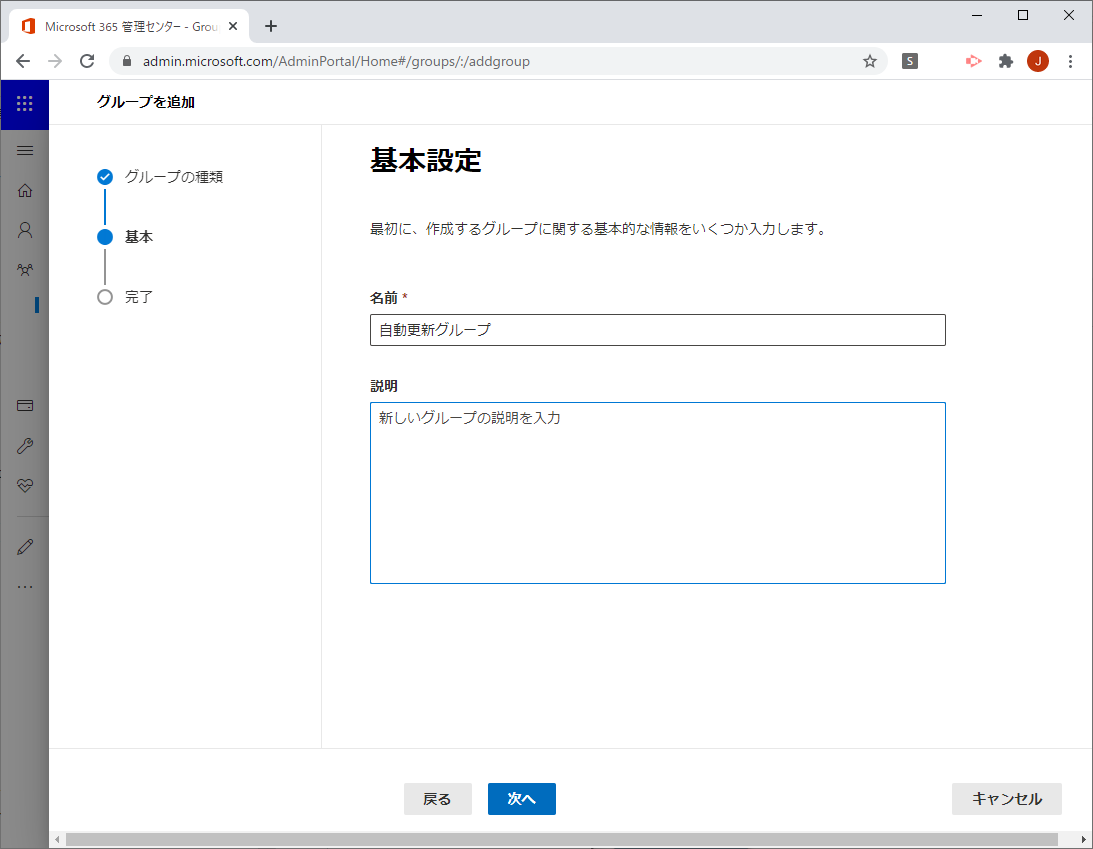1093x849 pixels.
Task: Click the 次へ button
Action: [x=521, y=799]
